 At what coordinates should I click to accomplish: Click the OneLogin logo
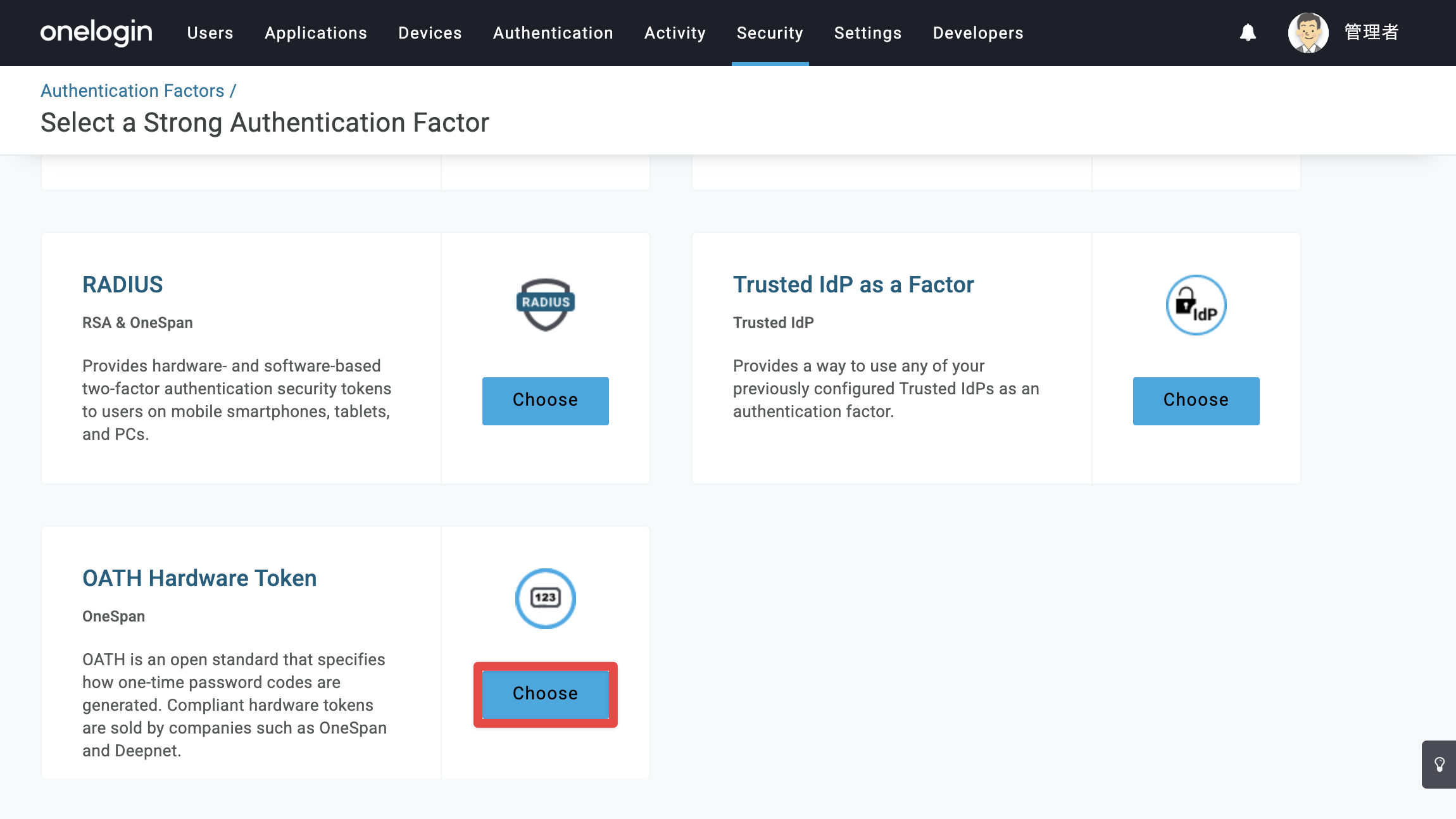pyautogui.click(x=96, y=32)
